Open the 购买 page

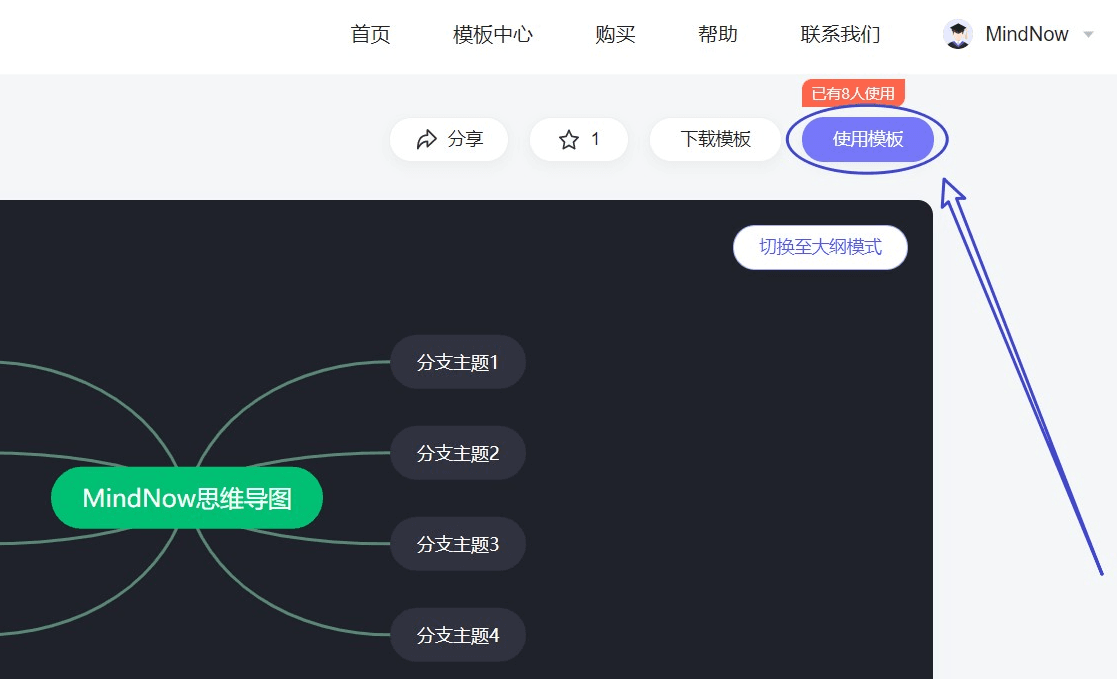tap(615, 34)
